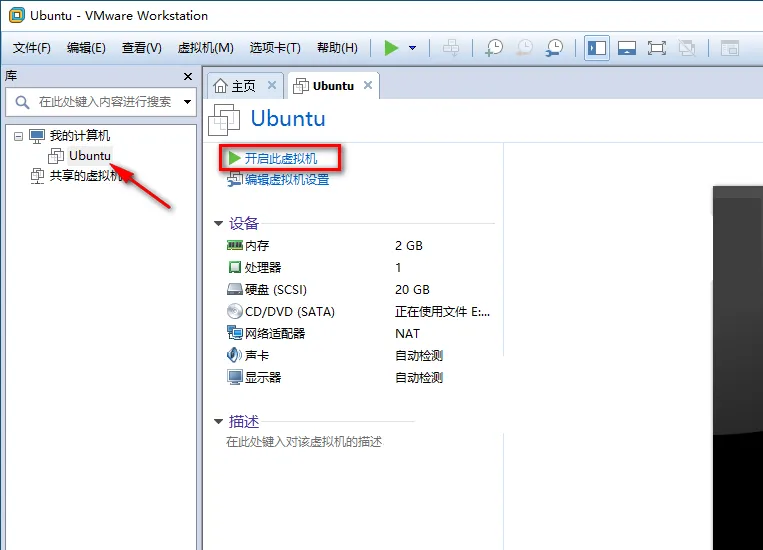This screenshot has width=763, height=550.
Task: Switch to the Ubuntu tab
Action: coord(333,86)
